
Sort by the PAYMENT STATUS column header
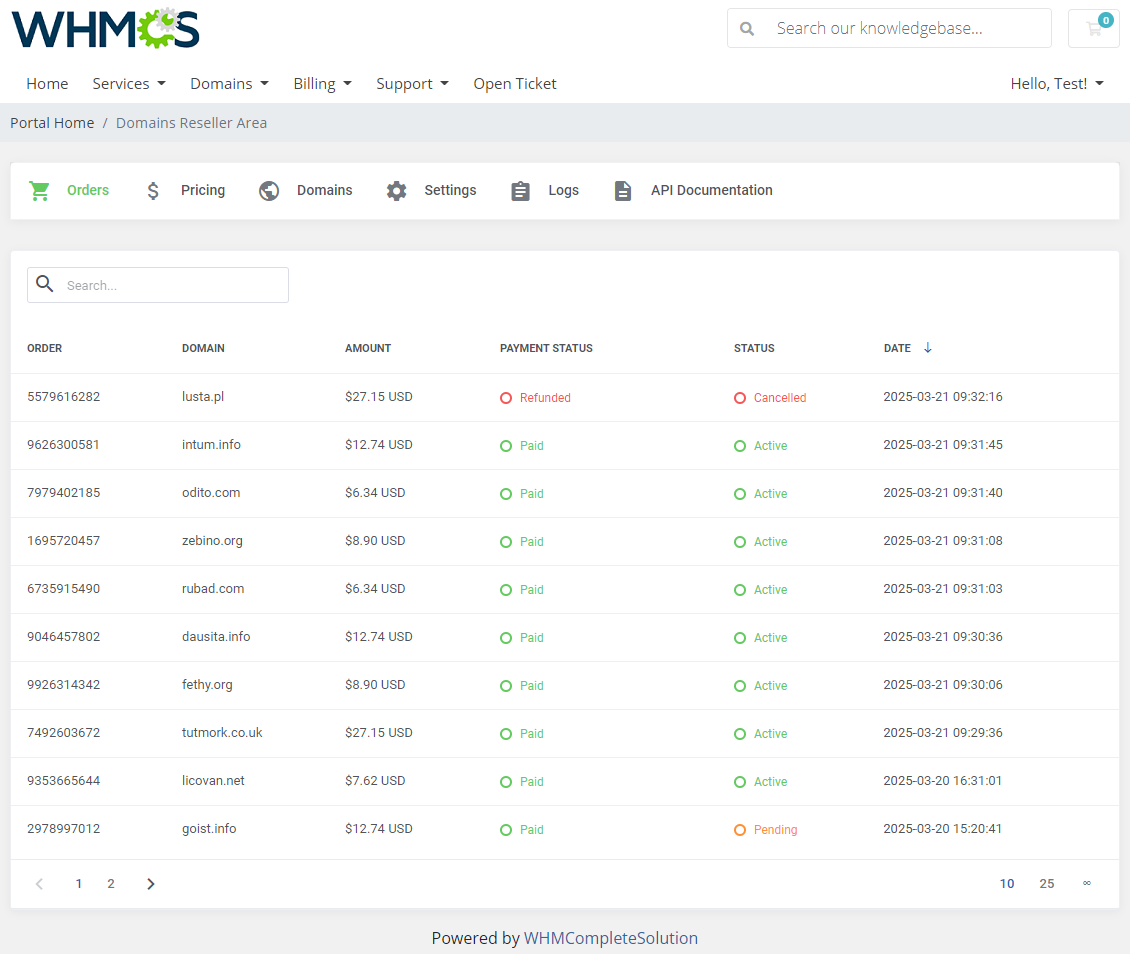[546, 348]
